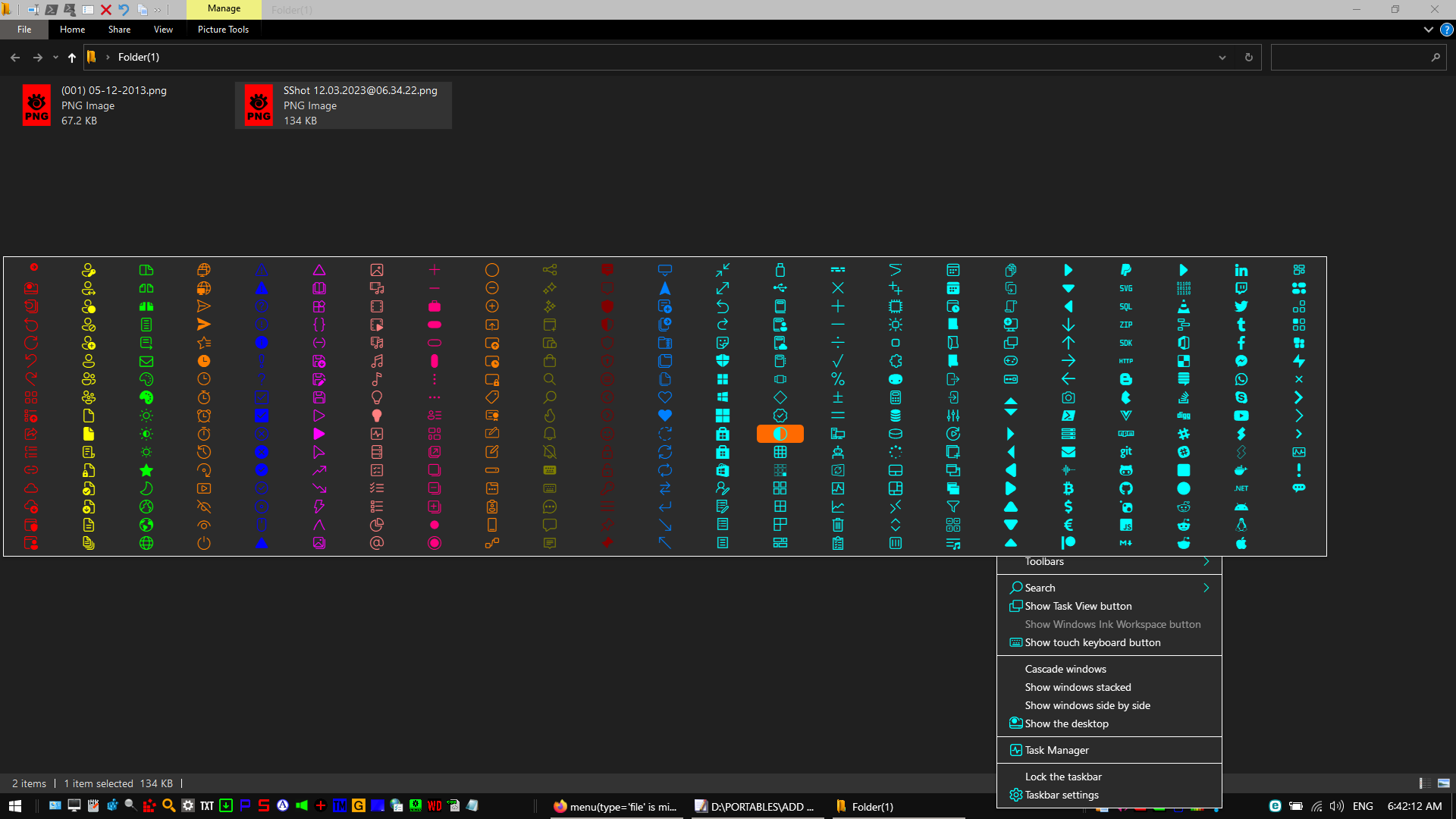Open the address bar history dropdown
The image size is (1456, 819).
click(x=1222, y=57)
